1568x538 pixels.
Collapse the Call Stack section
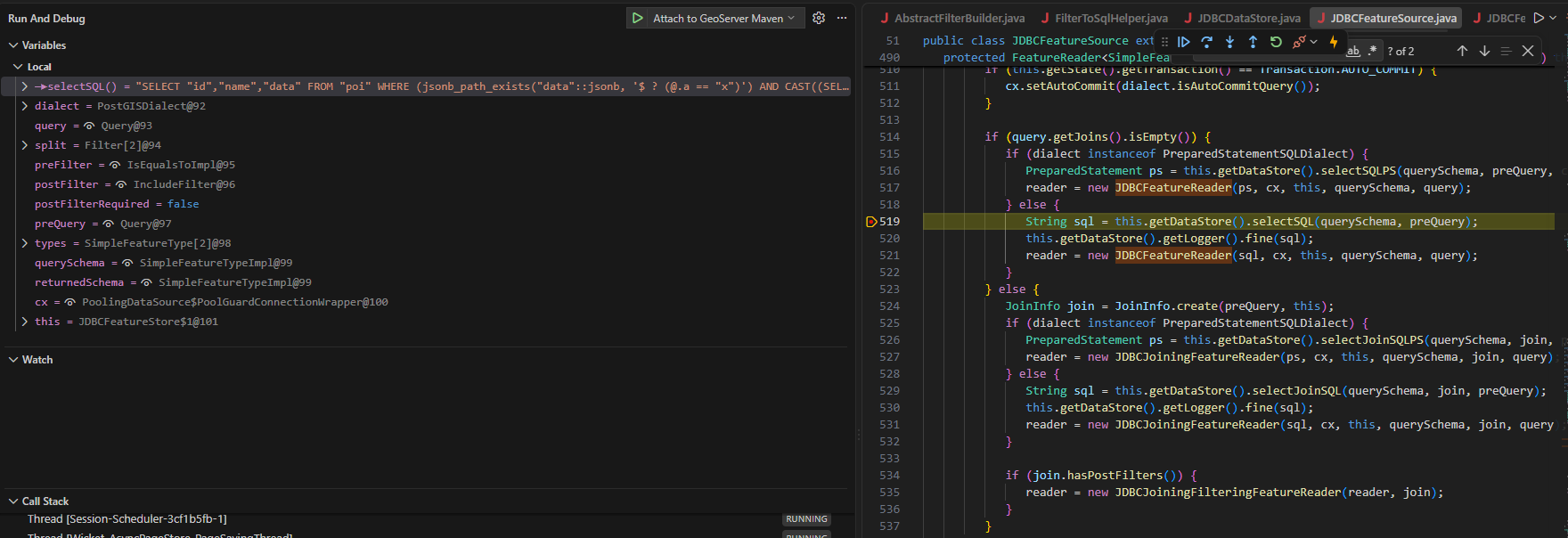(13, 501)
